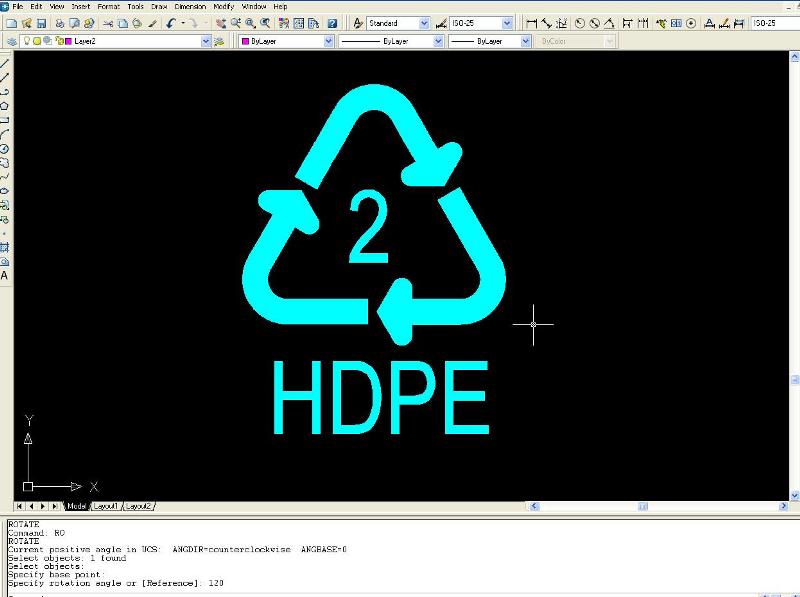The height and width of the screenshot is (597, 800).
Task: Select the Circle tool in the Draw toolbar
Action: point(5,149)
